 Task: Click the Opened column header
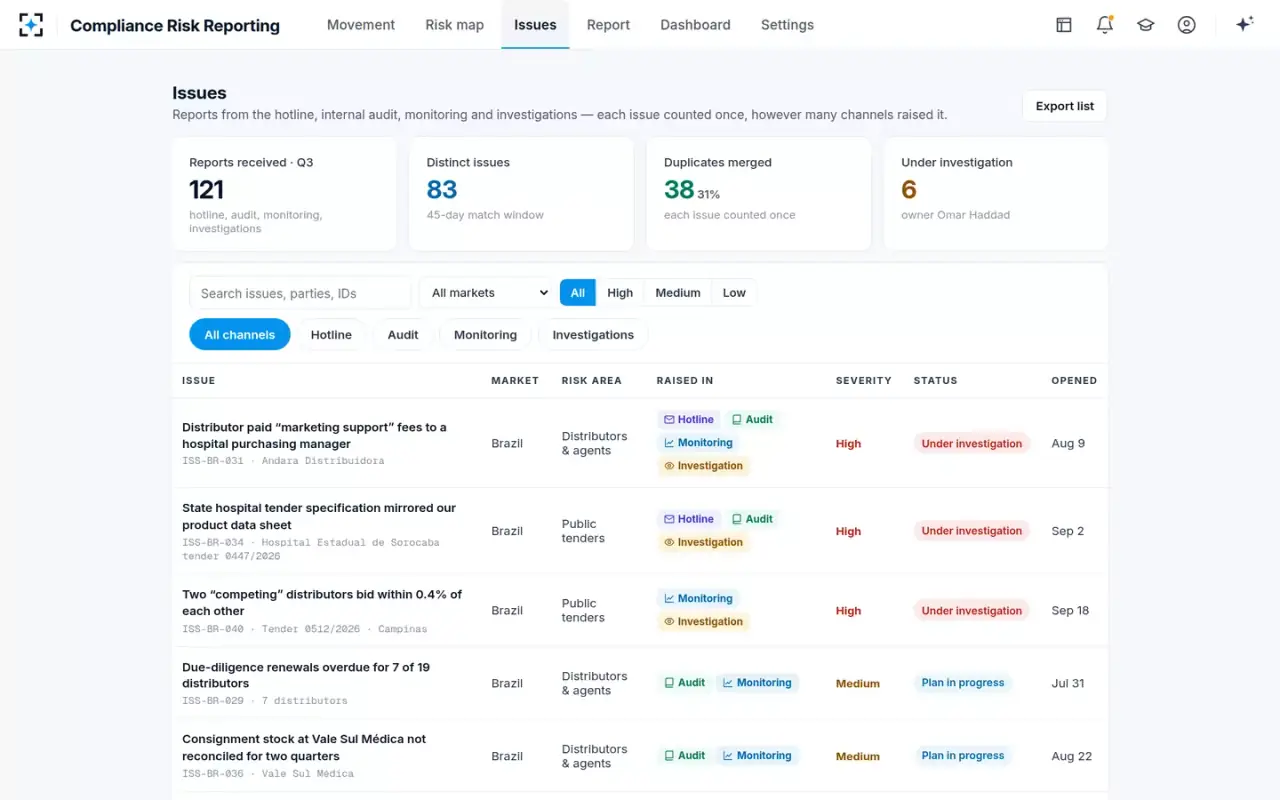(1074, 381)
